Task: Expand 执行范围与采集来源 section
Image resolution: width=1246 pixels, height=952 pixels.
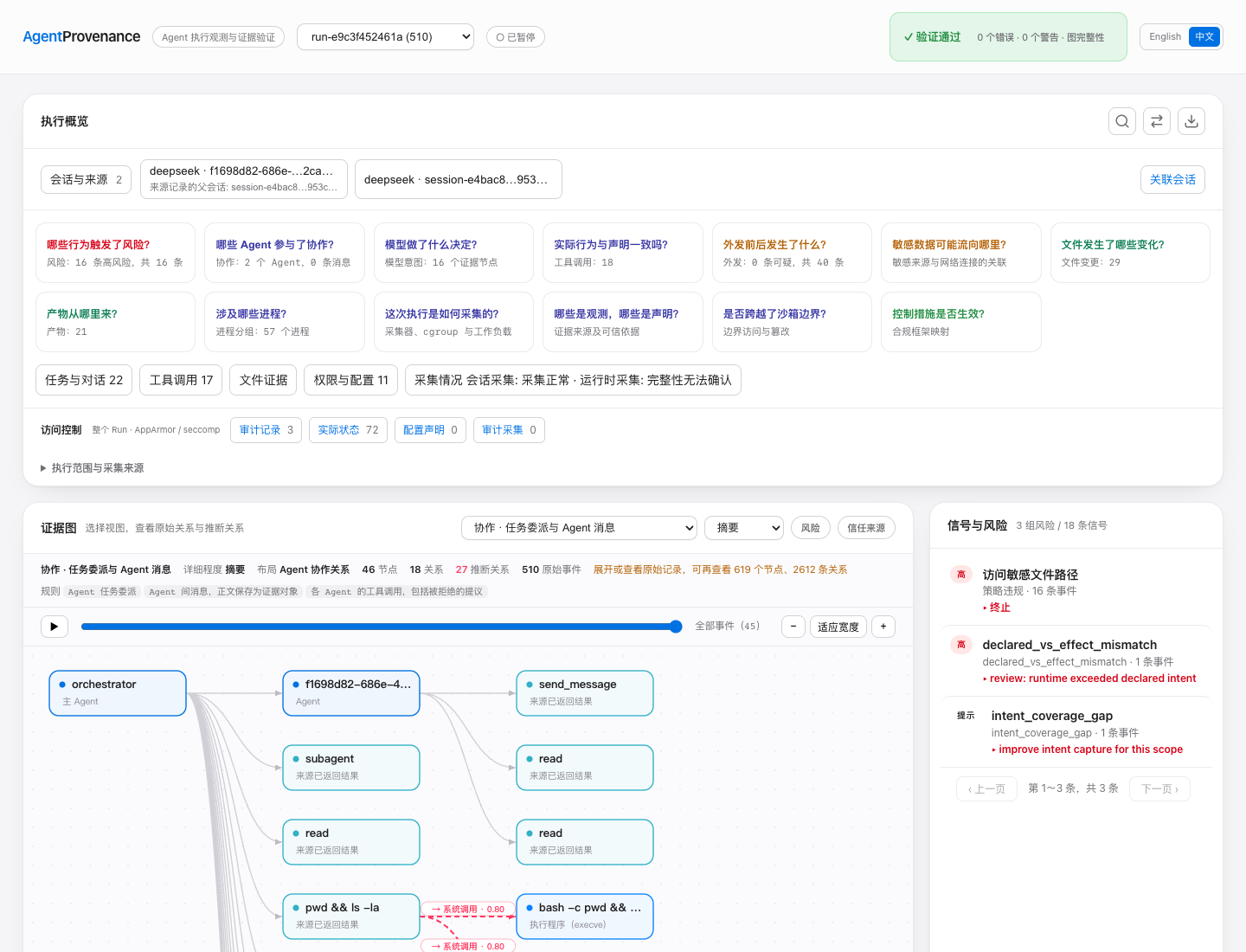Action: 93,468
